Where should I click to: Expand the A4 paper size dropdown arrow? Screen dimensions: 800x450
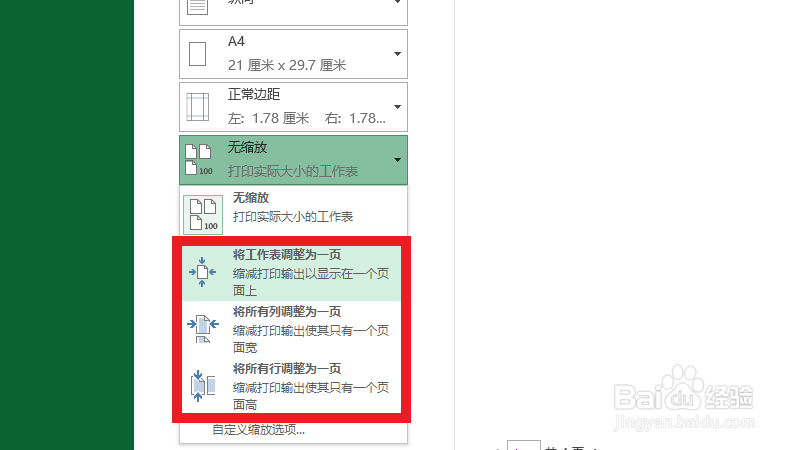click(397, 54)
